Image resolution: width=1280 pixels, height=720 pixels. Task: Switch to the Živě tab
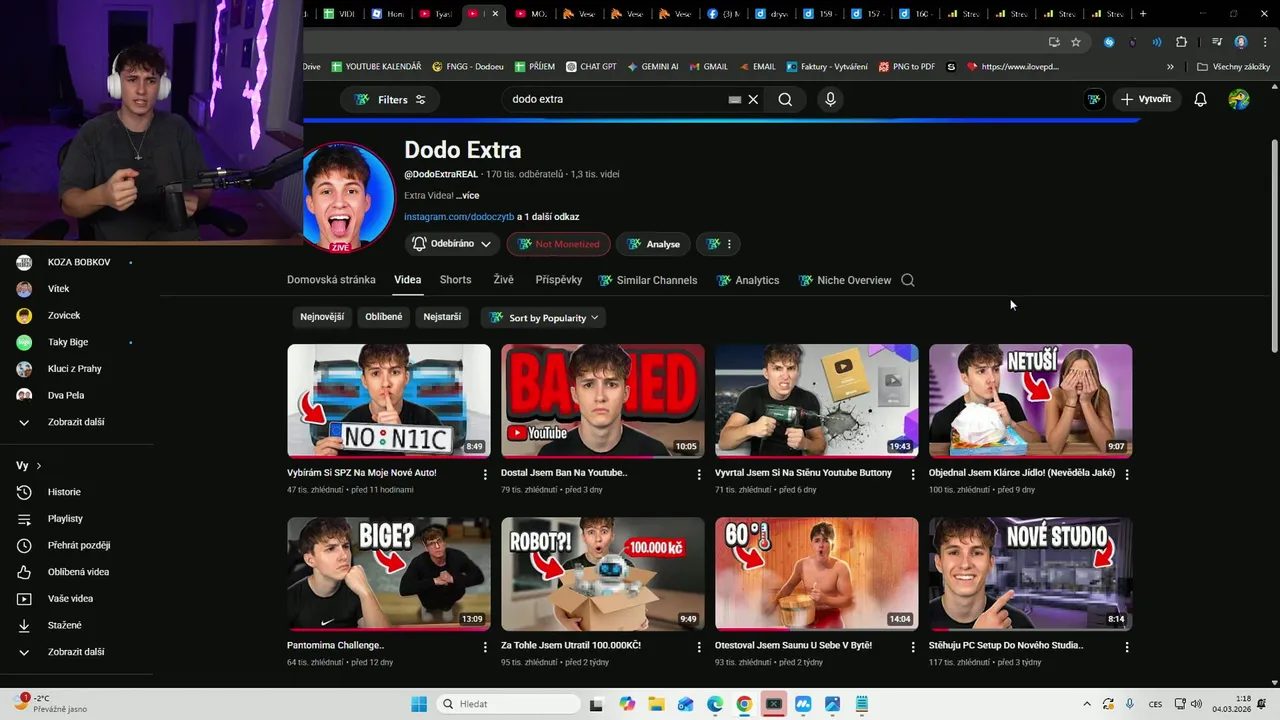click(503, 280)
